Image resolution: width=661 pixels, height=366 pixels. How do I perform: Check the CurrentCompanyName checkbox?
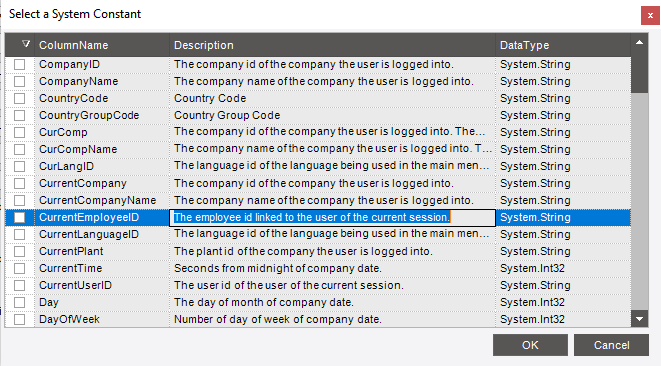(19, 200)
